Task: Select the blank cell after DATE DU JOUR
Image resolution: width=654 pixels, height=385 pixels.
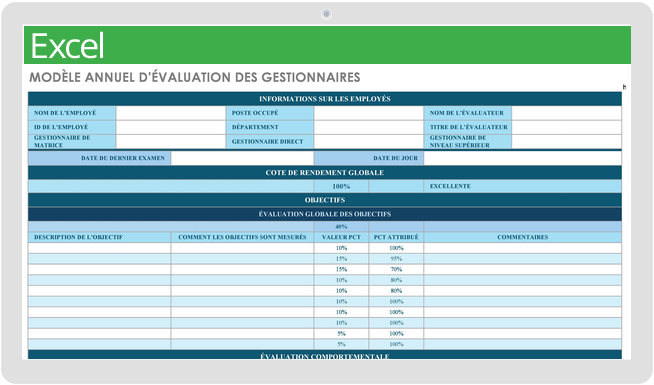Action: 522,158
